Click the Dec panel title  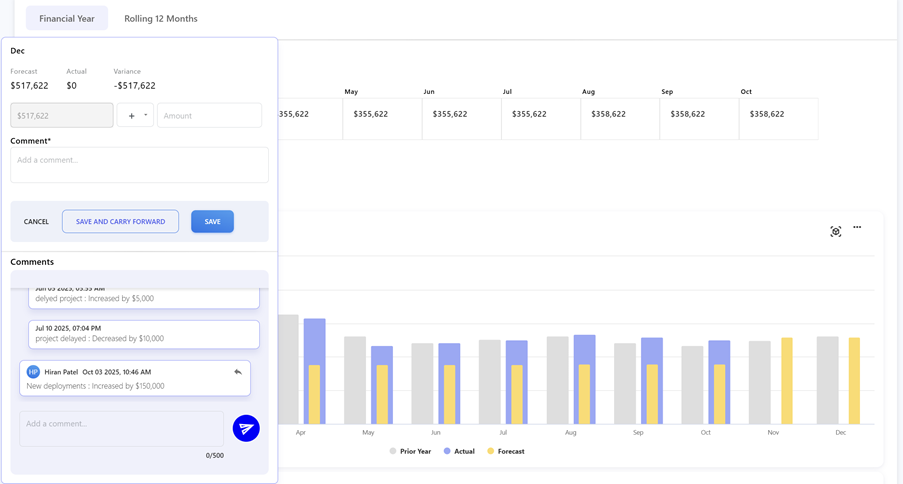17,51
